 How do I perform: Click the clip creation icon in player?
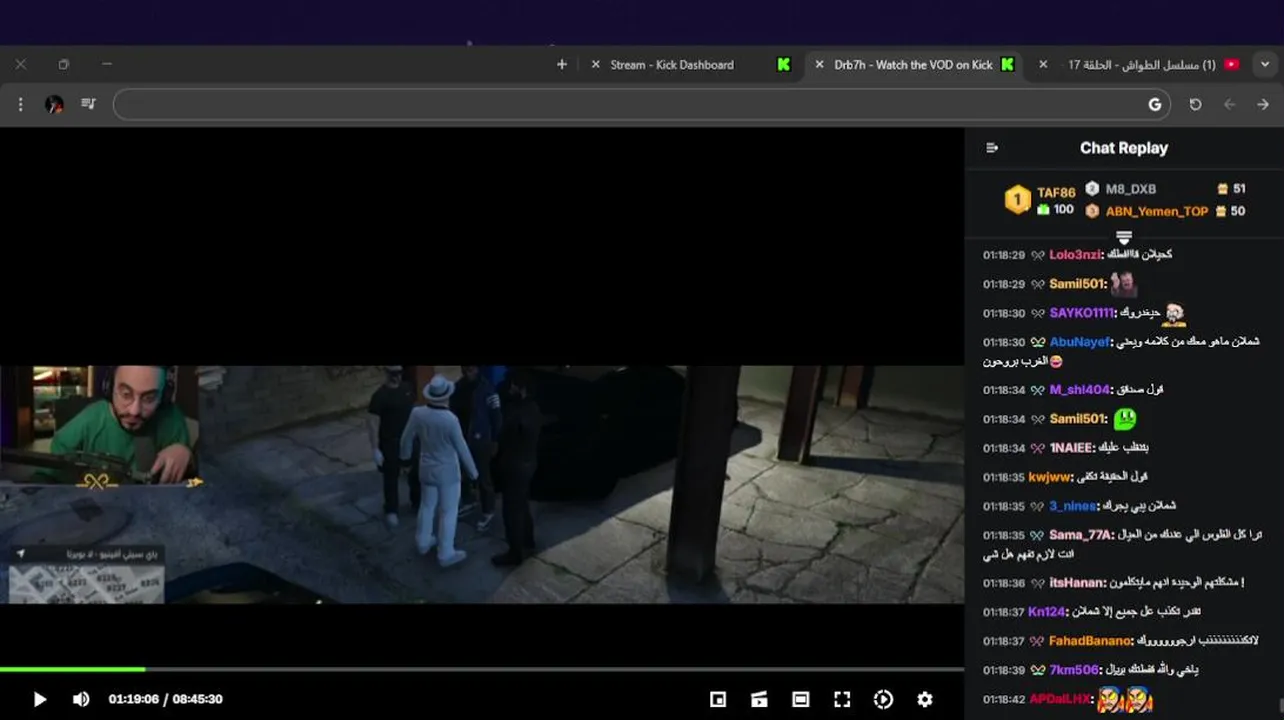[x=759, y=699]
